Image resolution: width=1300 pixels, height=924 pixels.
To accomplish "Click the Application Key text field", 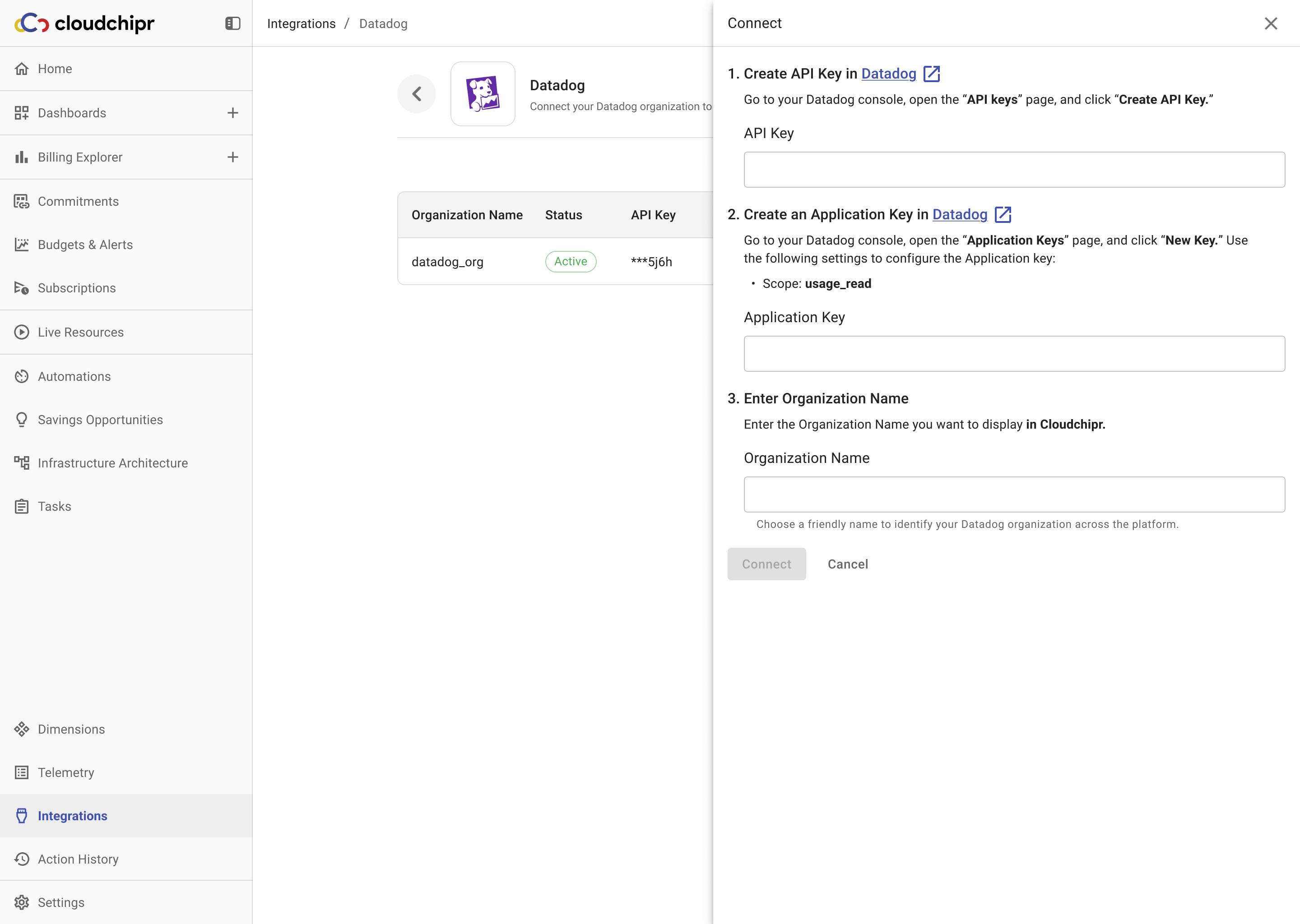I will pyautogui.click(x=1014, y=354).
